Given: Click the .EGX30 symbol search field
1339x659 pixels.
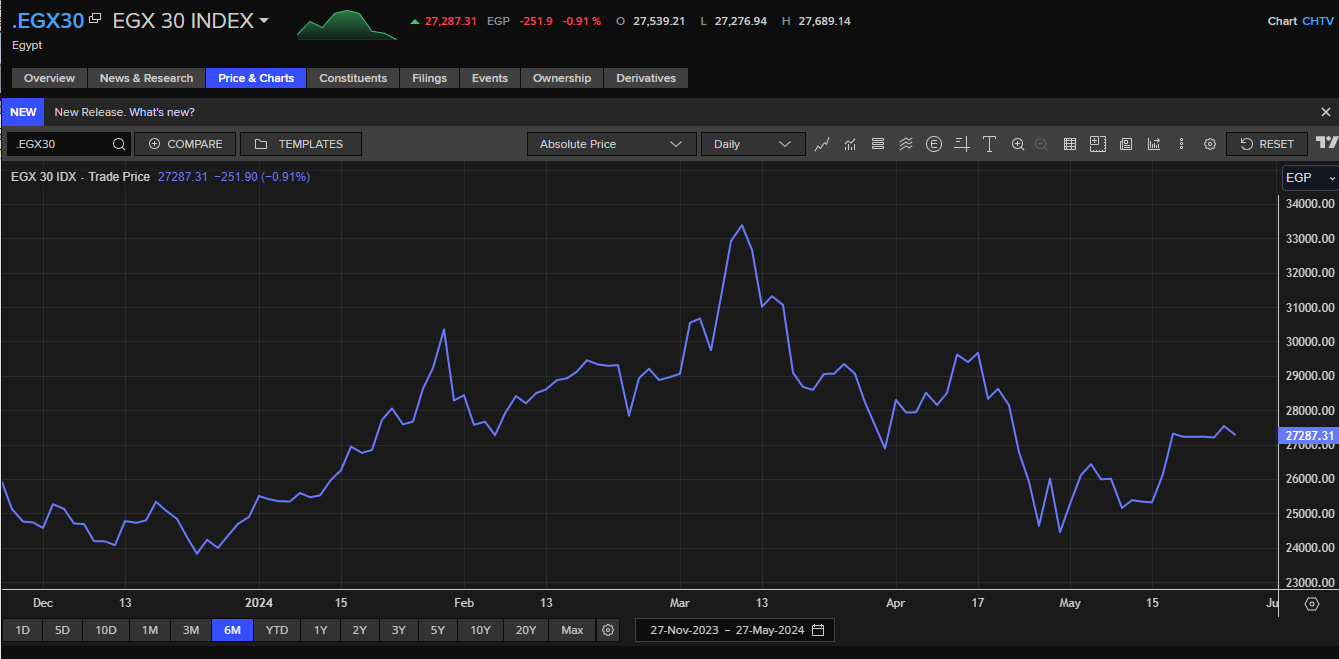Looking at the screenshot, I should coord(58,144).
